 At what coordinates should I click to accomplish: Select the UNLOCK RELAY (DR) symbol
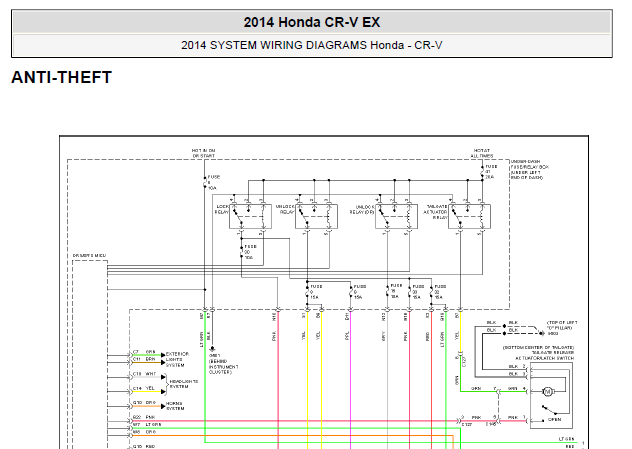[396, 216]
